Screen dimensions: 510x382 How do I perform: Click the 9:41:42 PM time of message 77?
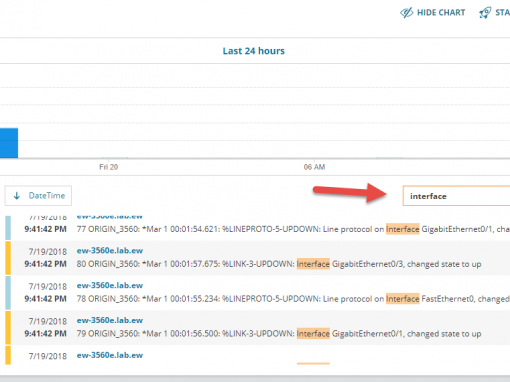(x=45, y=229)
